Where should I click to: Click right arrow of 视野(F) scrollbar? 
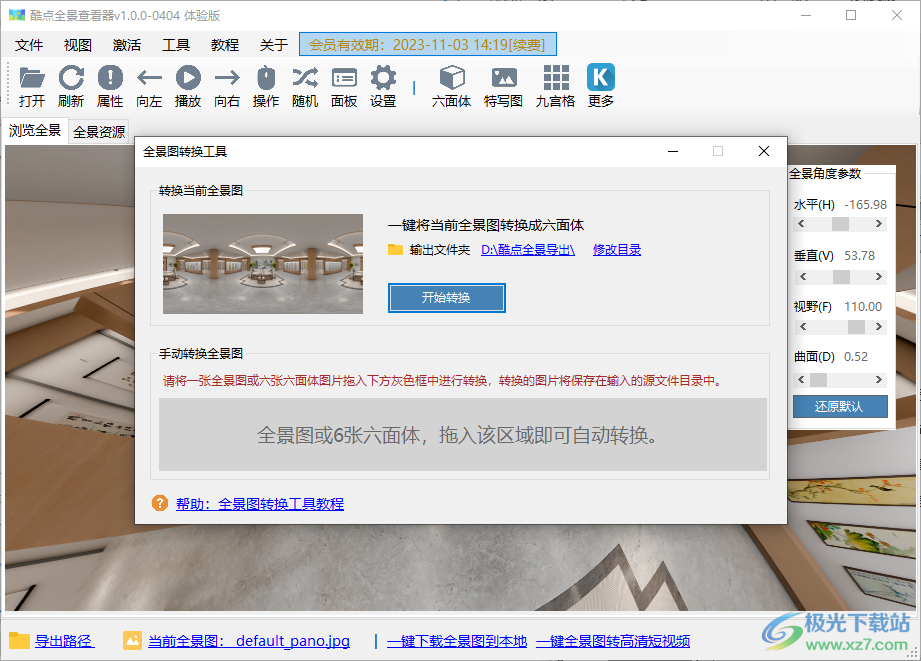879,327
